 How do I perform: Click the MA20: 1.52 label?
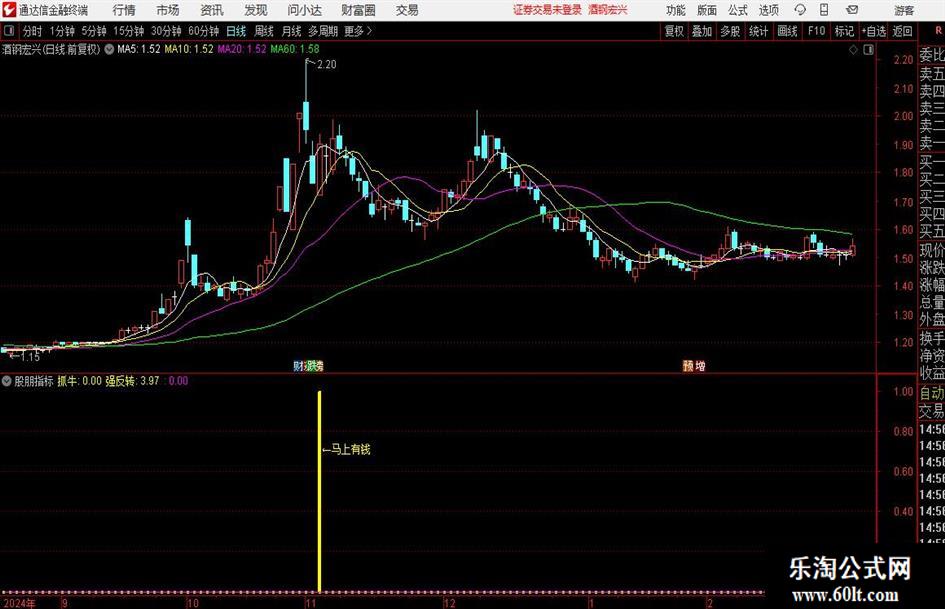coord(242,49)
